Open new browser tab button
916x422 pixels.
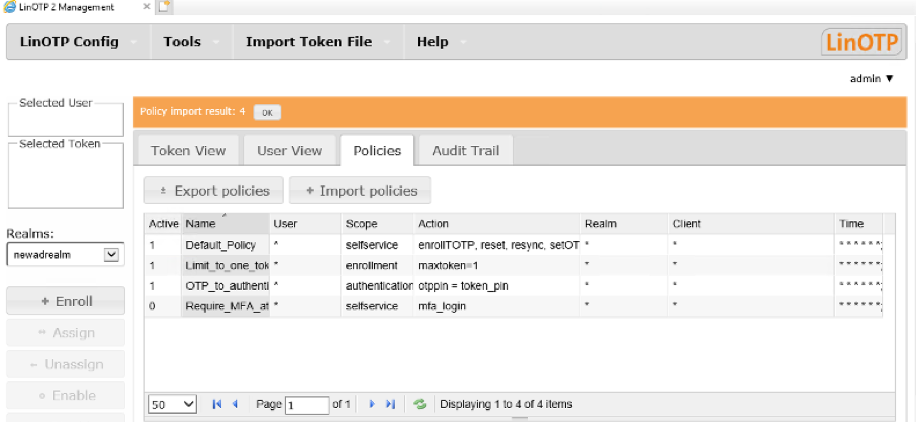165,7
